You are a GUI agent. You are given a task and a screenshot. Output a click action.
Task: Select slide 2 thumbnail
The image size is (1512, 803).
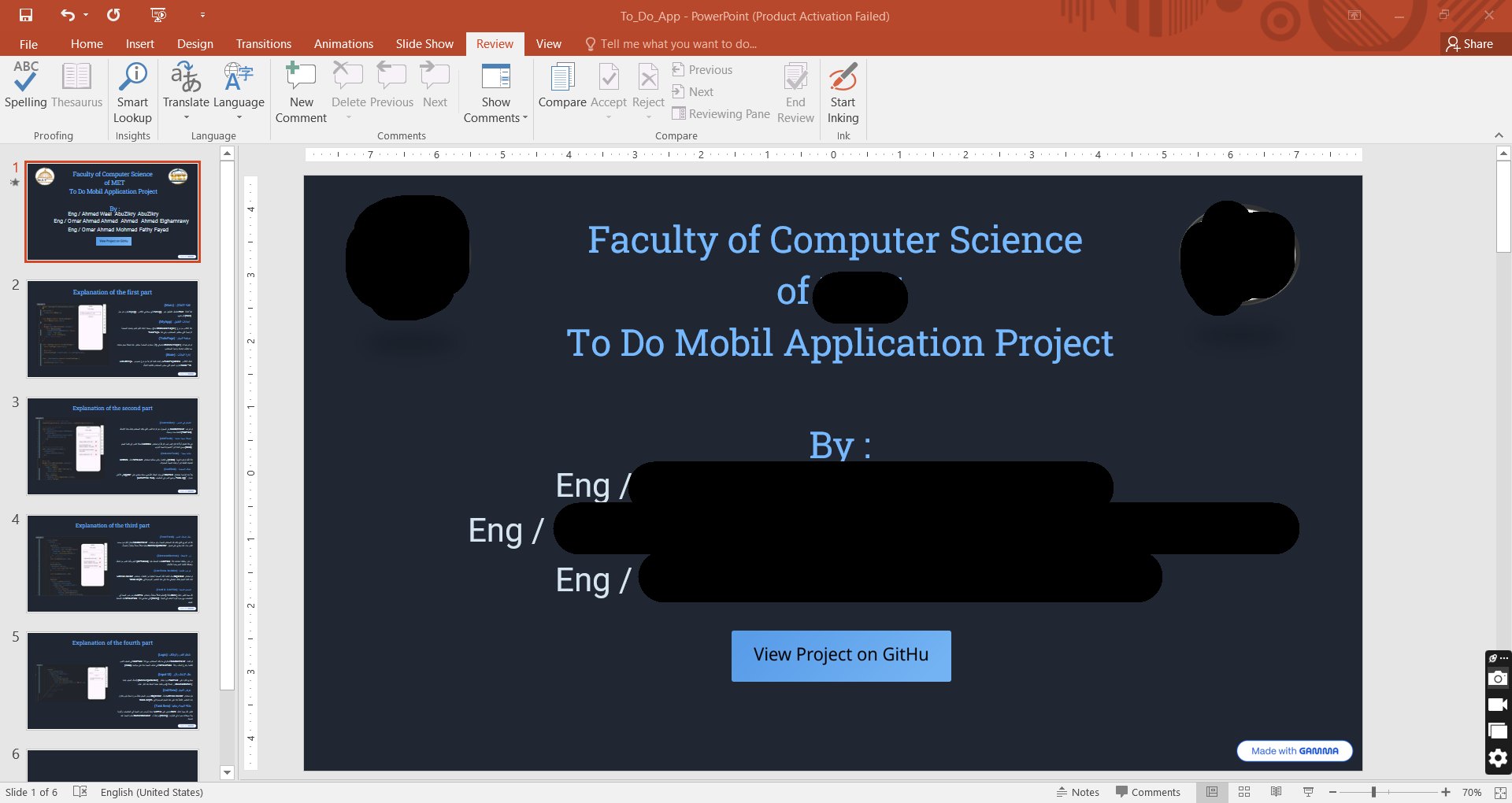click(x=113, y=329)
